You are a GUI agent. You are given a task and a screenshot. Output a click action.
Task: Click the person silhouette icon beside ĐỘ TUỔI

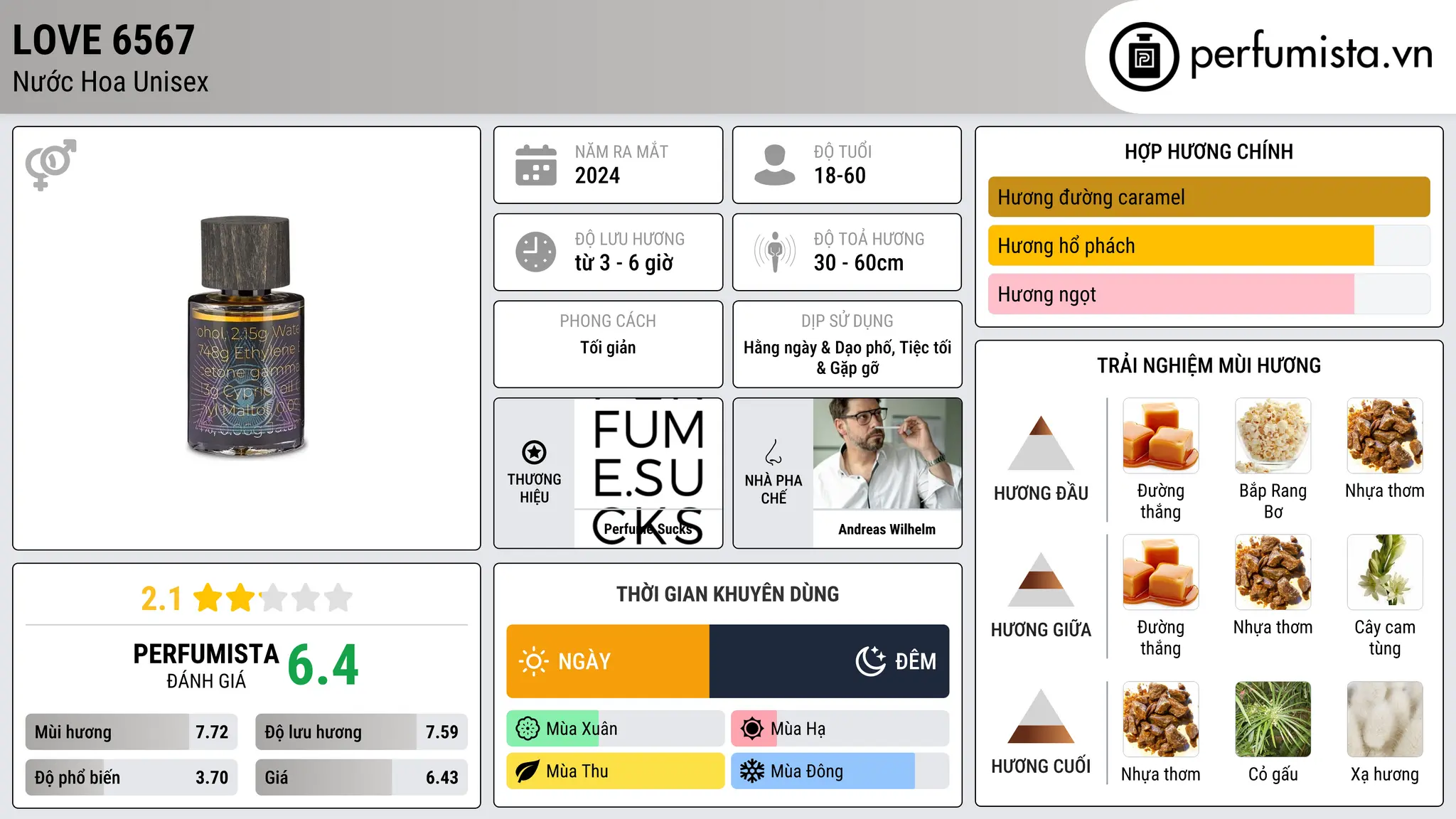click(x=775, y=165)
